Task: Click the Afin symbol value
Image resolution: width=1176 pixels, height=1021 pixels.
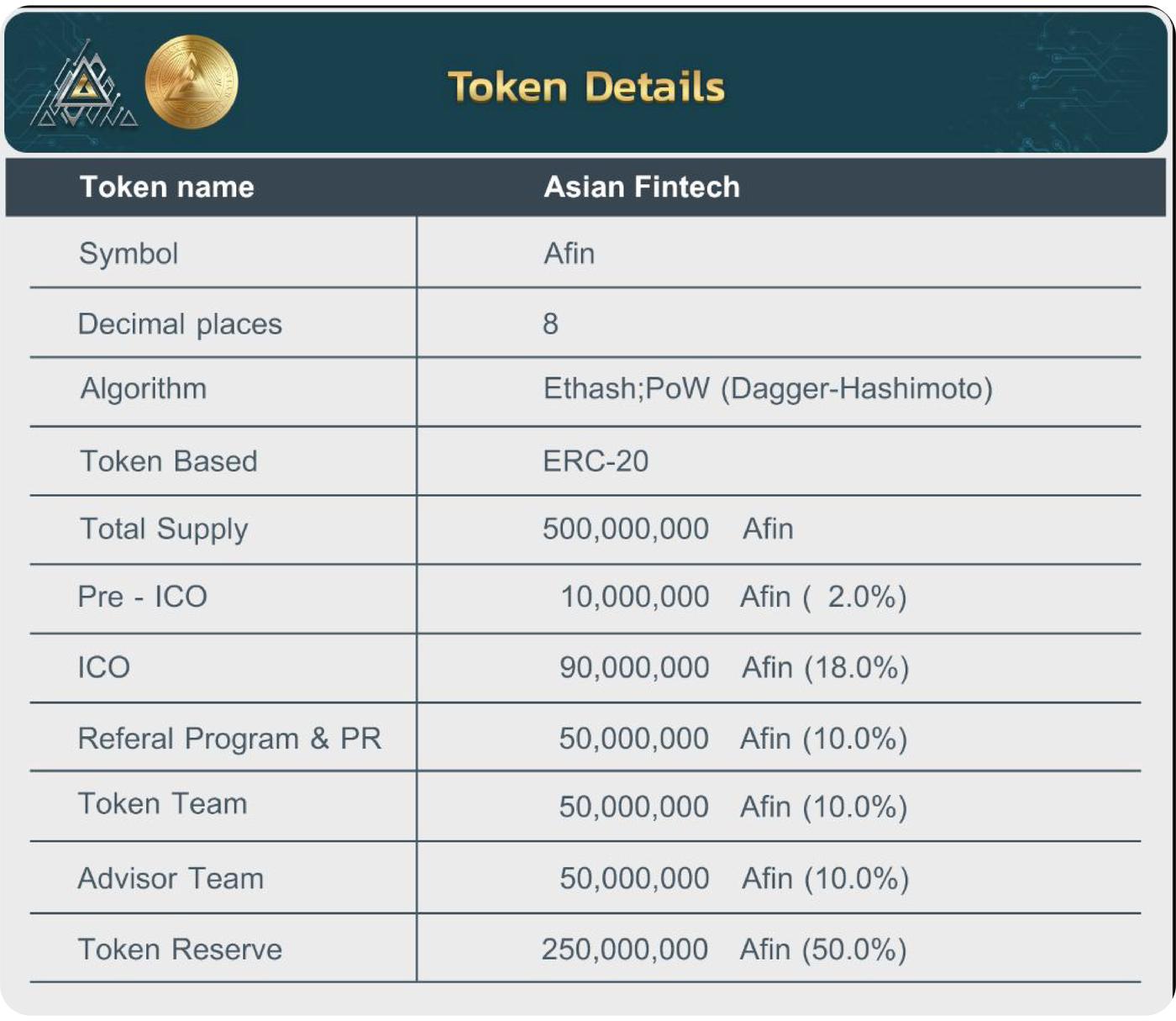Action: pos(570,253)
